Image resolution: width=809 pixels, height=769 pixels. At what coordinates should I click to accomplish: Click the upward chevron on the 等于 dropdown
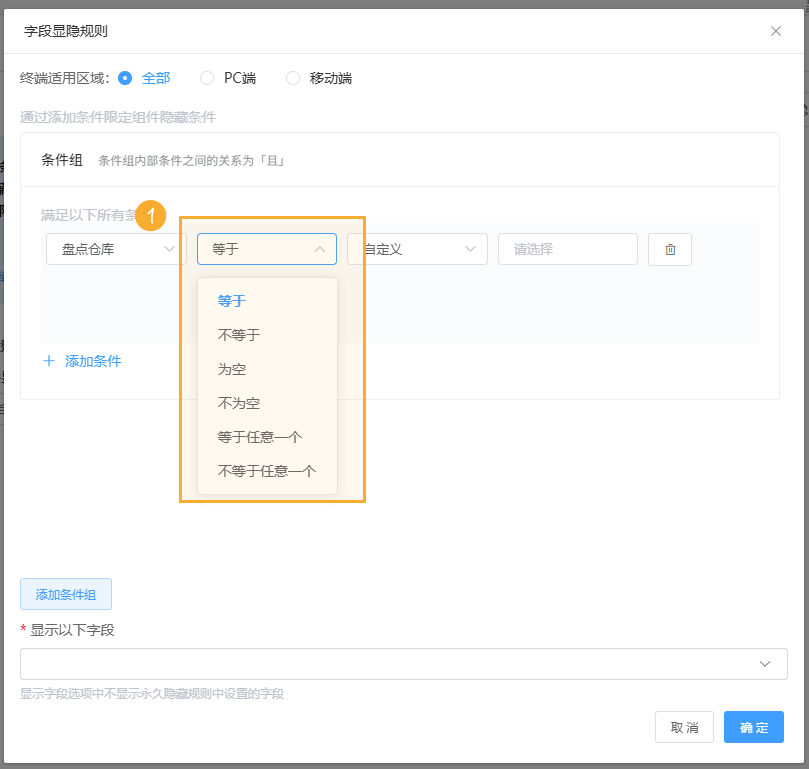pyautogui.click(x=319, y=249)
